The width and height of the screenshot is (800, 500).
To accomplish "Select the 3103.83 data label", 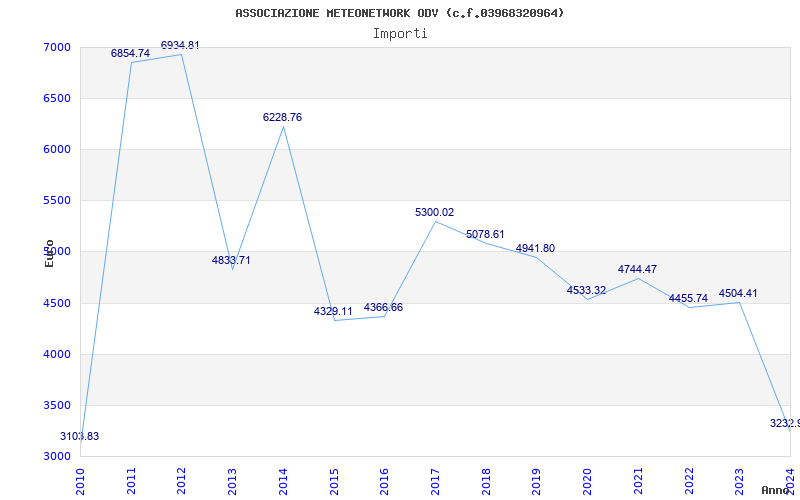I will tap(80, 436).
